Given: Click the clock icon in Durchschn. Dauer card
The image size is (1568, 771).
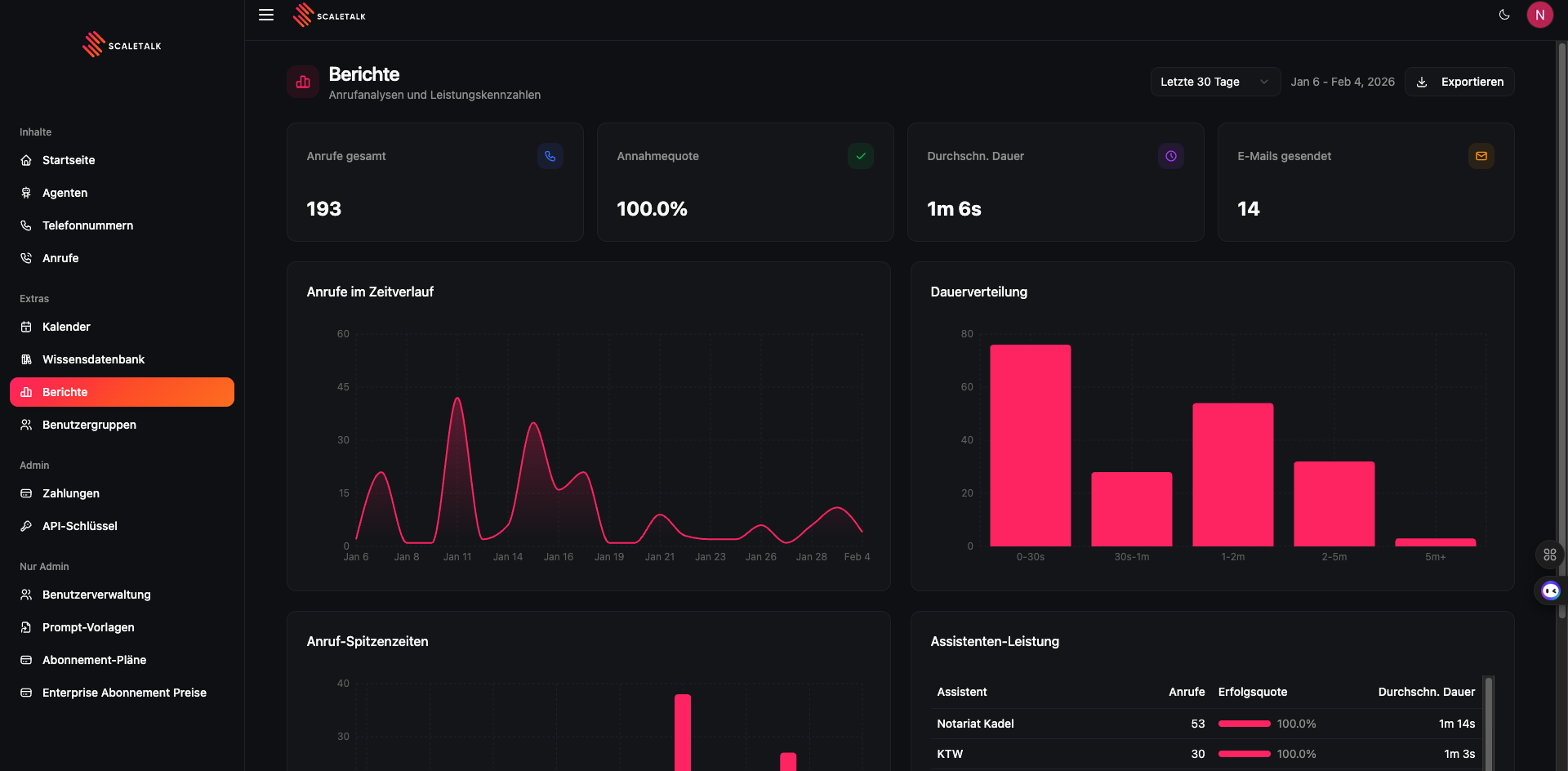Looking at the screenshot, I should pos(1171,156).
